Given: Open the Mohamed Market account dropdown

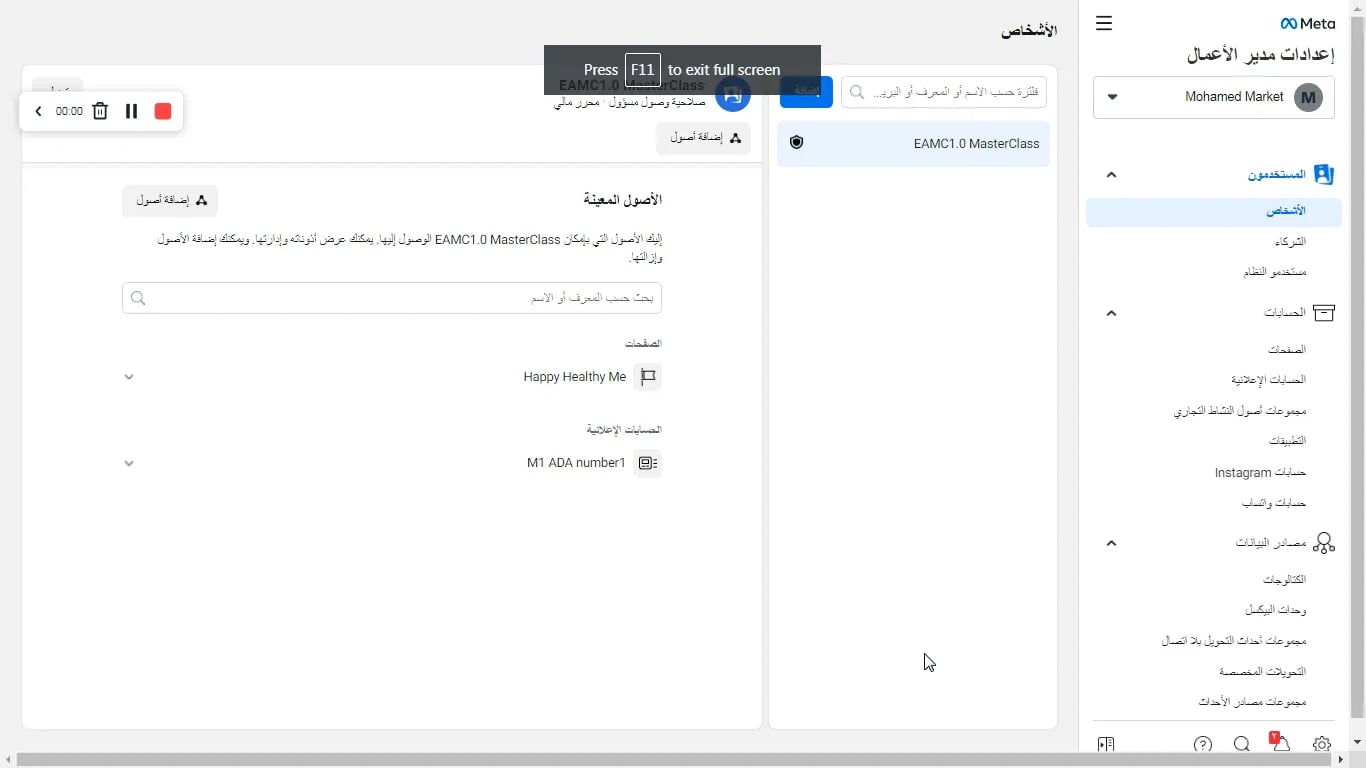Looking at the screenshot, I should click(x=1214, y=97).
